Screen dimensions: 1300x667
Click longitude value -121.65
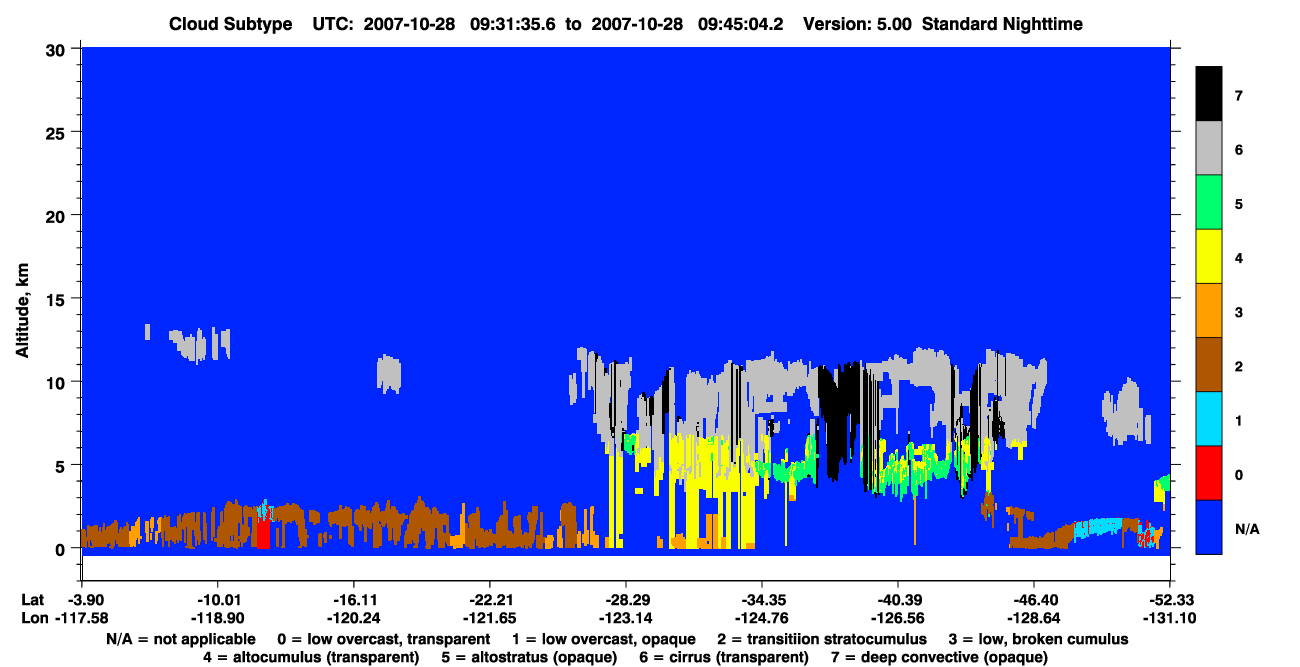(489, 618)
